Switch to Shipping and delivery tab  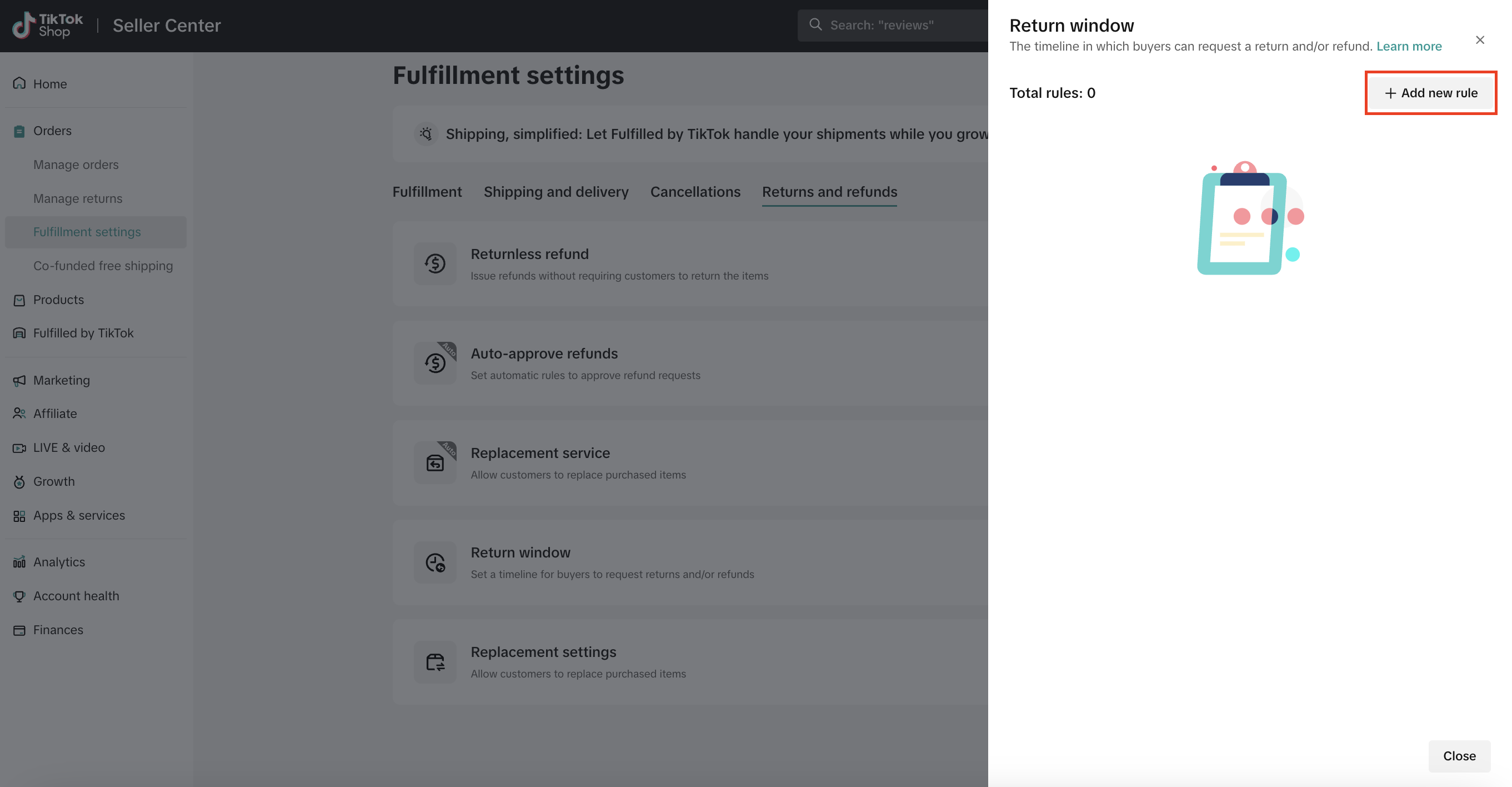tap(556, 192)
